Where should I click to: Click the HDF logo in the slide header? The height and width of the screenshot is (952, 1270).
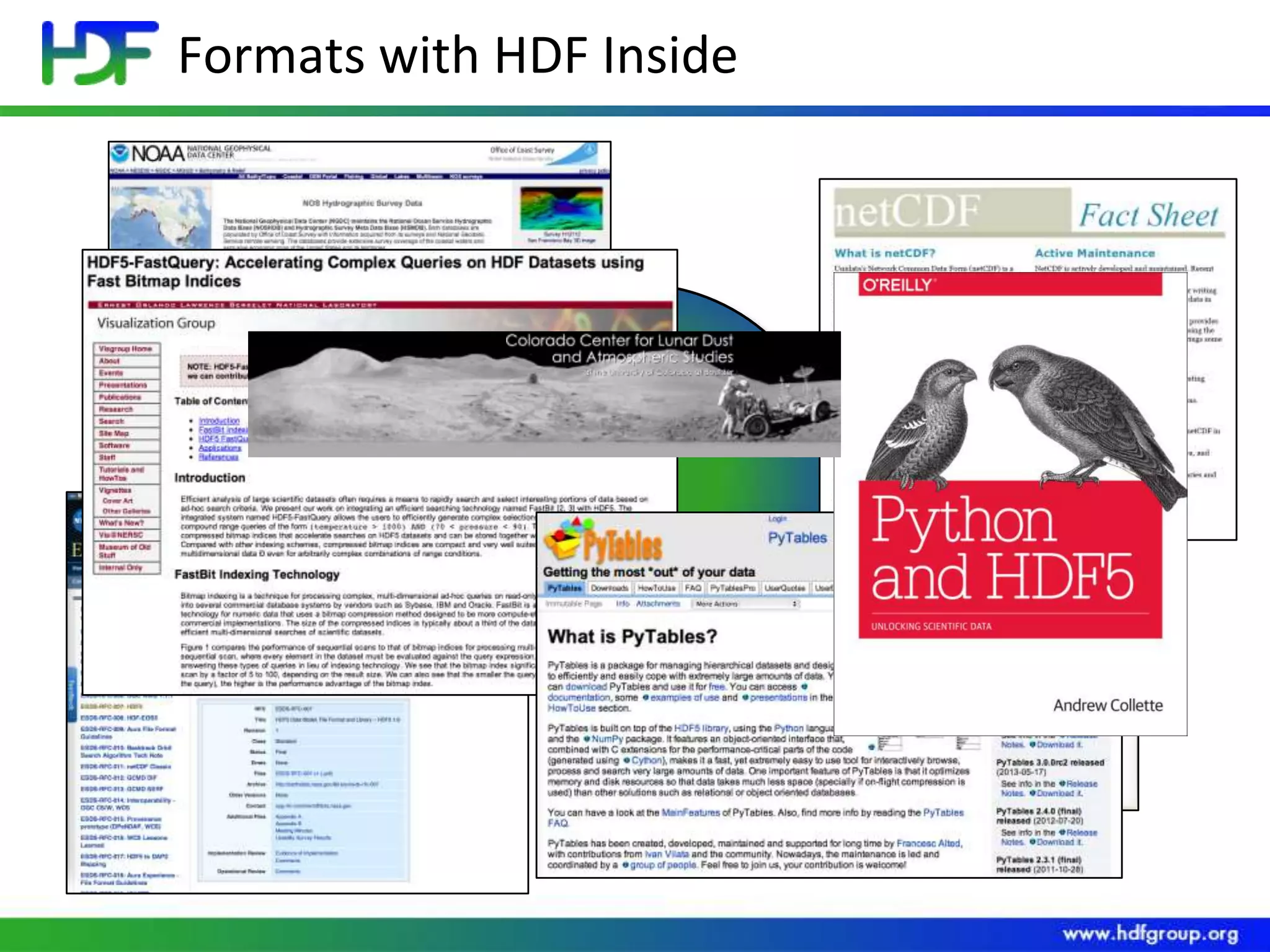[x=99, y=53]
